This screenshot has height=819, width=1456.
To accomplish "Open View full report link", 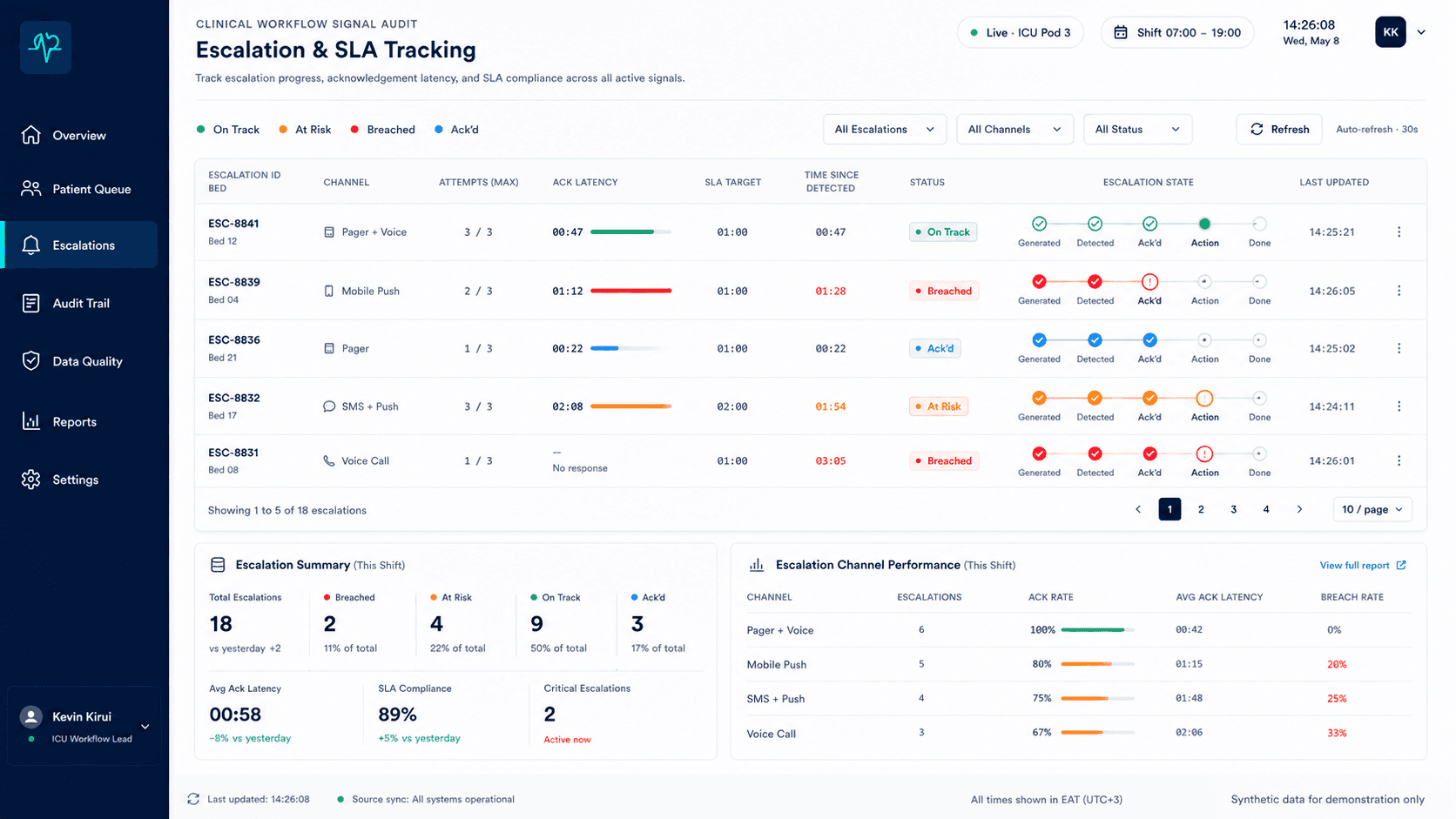I will click(1363, 565).
